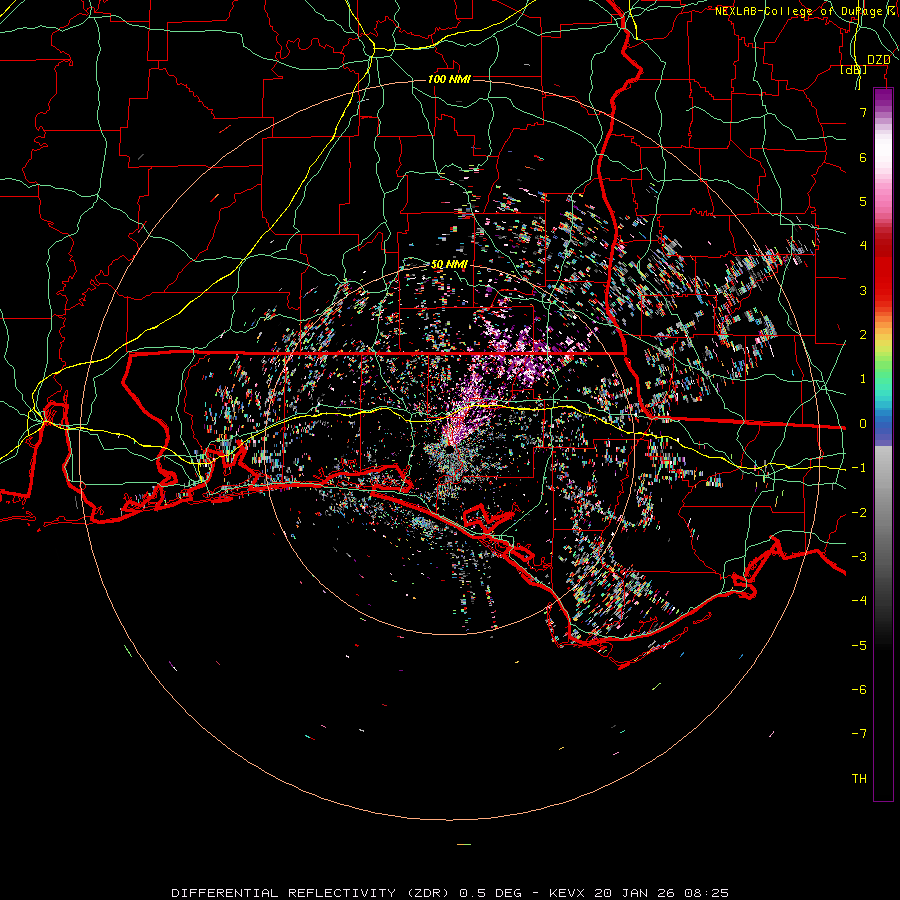Click the DZD product label above the scale
Image resolution: width=900 pixels, height=900 pixels.
tap(879, 60)
